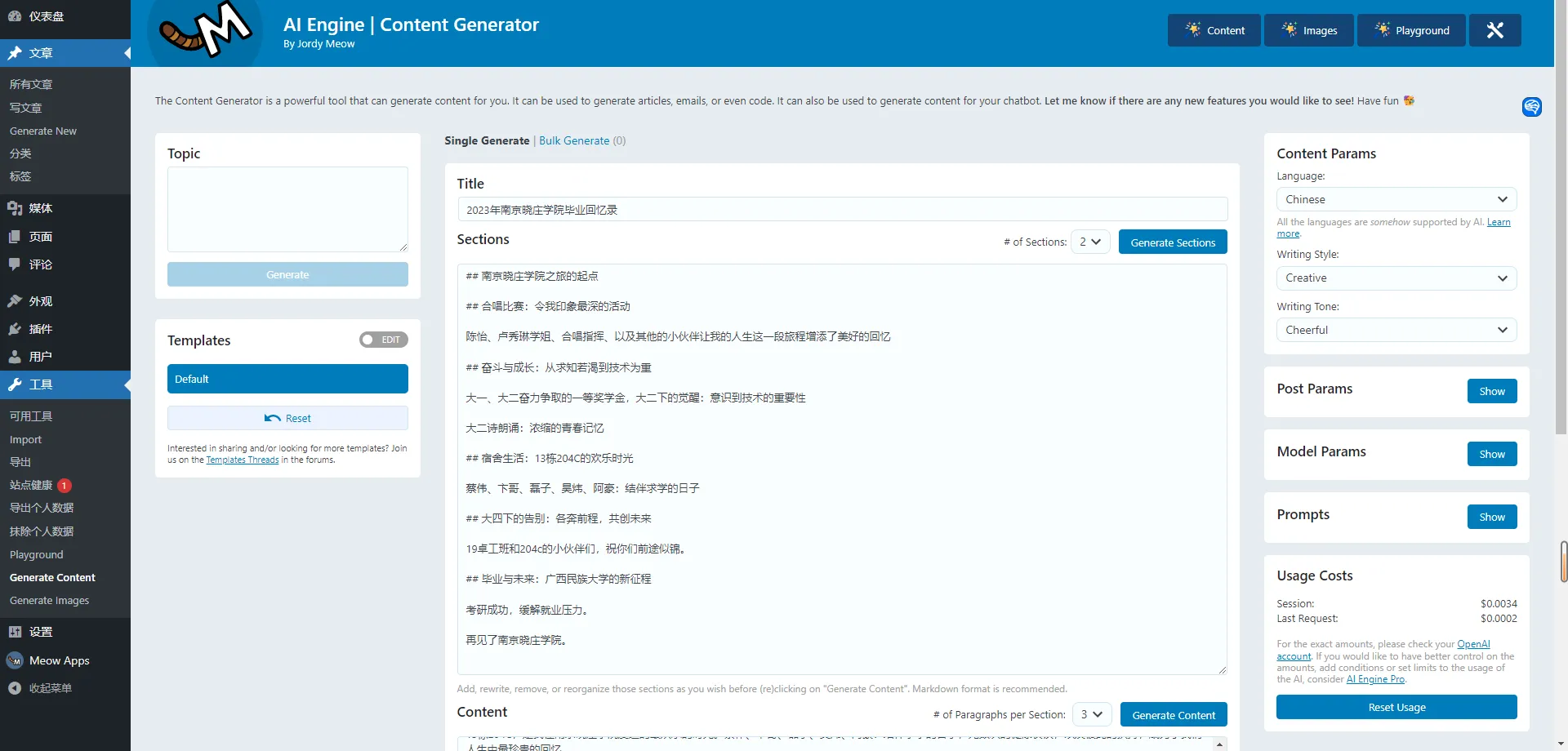Click the sparkle icon on Playground button

tap(1382, 29)
